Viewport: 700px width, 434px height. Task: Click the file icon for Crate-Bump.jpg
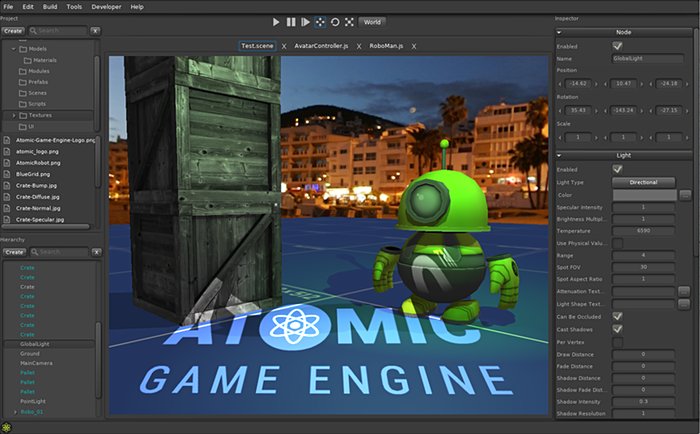[x=7, y=185]
